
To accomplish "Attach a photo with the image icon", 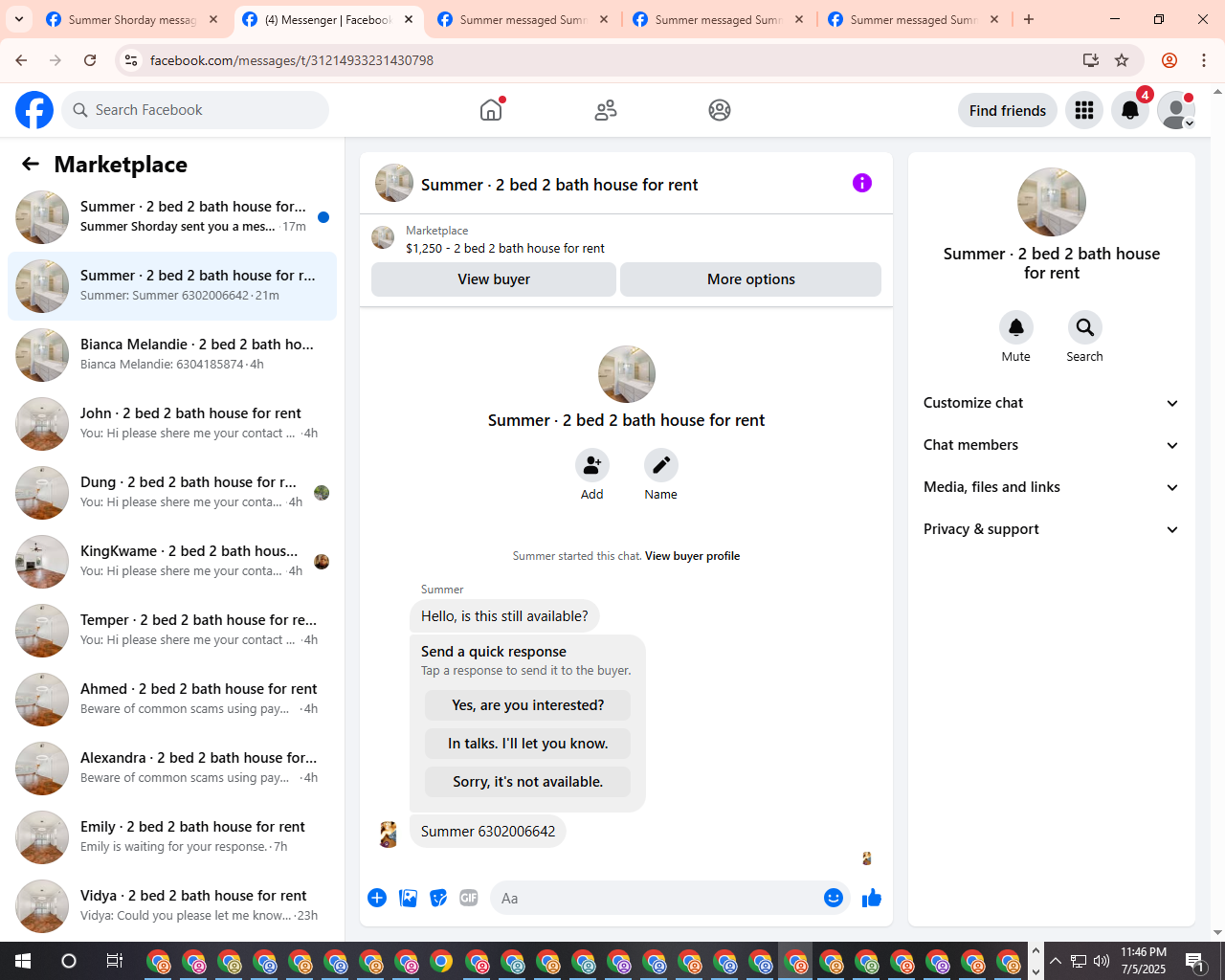I will coord(408,898).
